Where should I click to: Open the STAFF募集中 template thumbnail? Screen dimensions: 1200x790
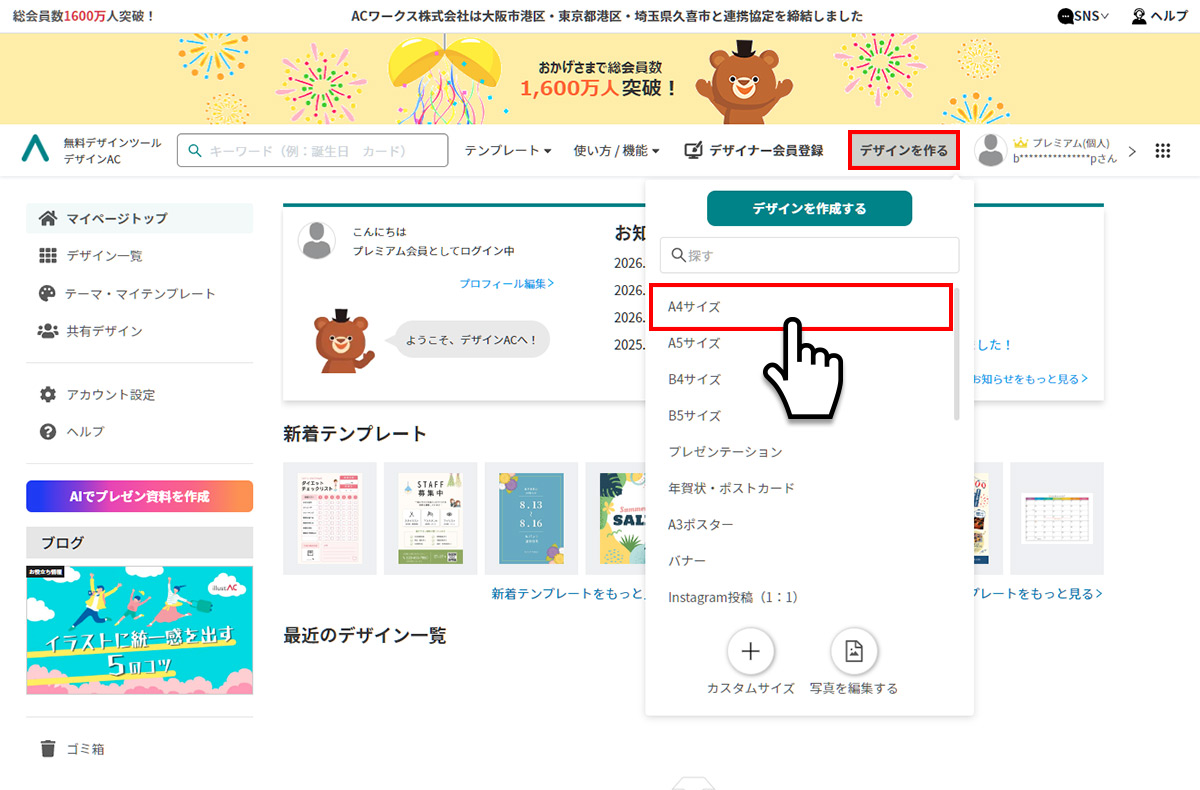tap(431, 518)
